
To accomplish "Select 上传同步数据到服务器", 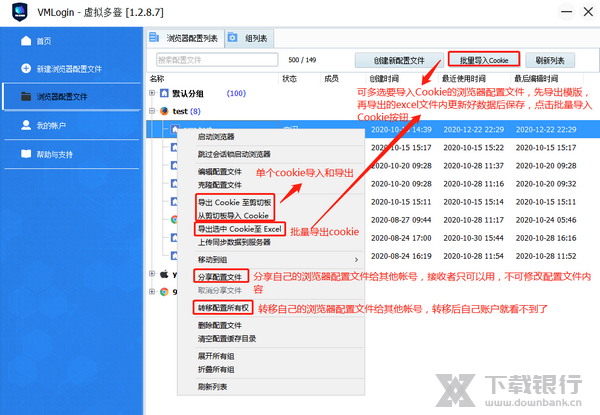I will pos(234,242).
